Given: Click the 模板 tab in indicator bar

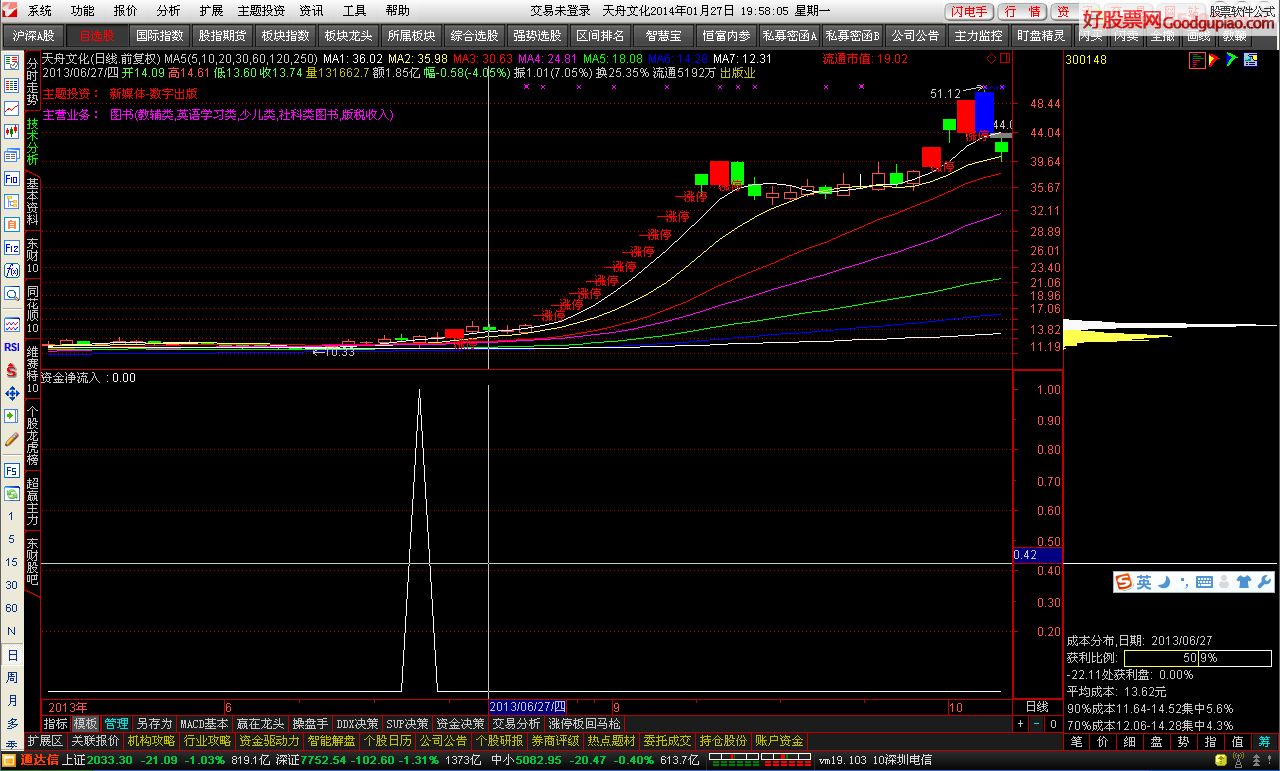Looking at the screenshot, I should point(85,723).
